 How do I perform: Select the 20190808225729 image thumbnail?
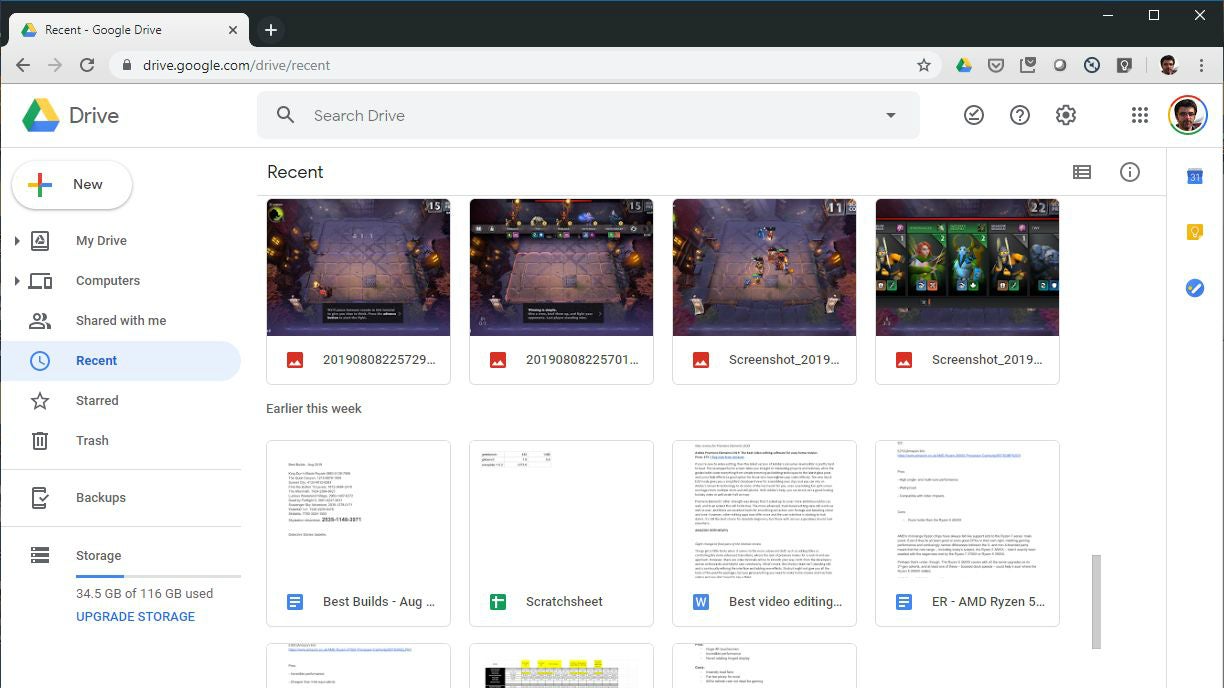(358, 267)
